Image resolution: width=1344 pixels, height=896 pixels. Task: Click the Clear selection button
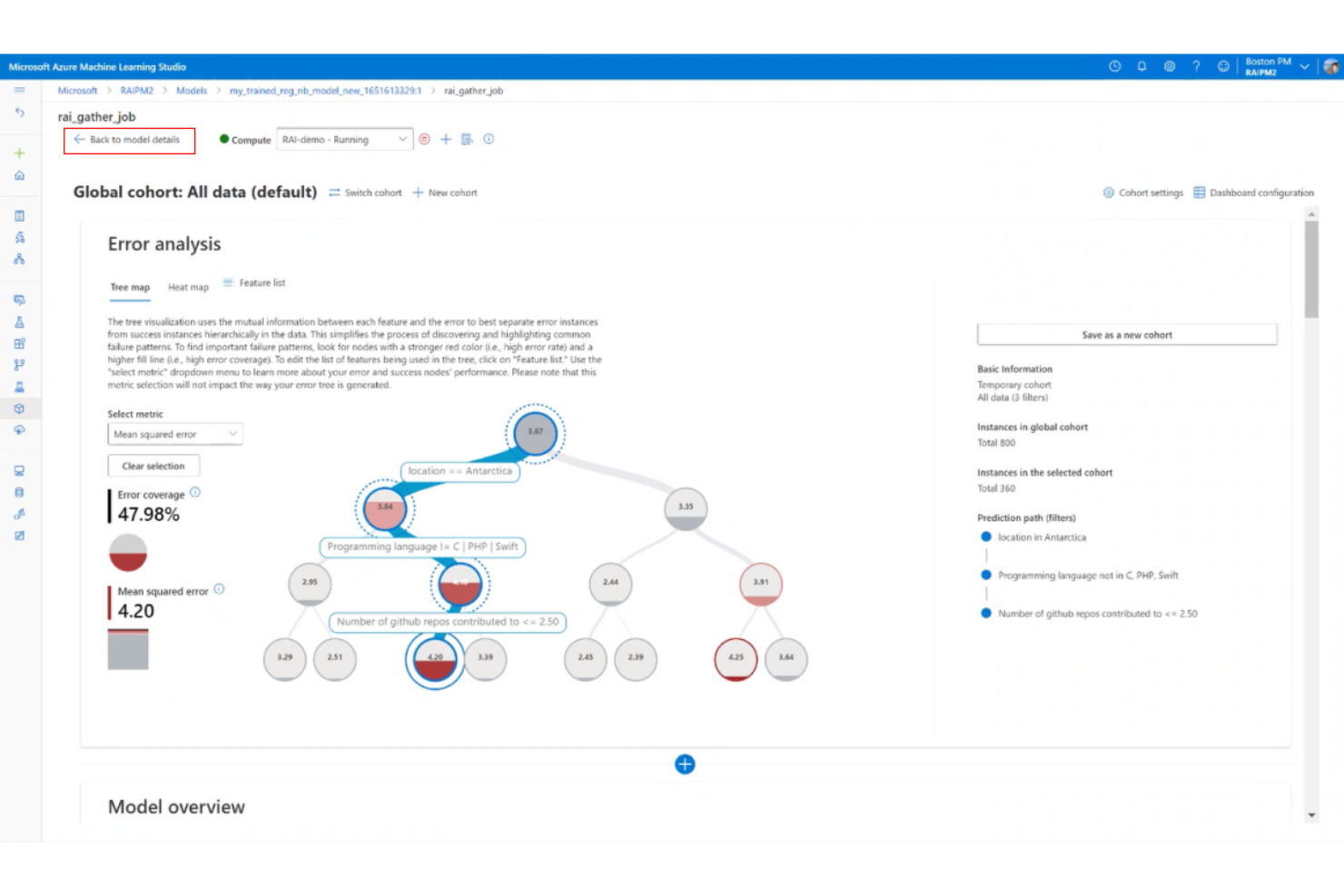point(153,466)
